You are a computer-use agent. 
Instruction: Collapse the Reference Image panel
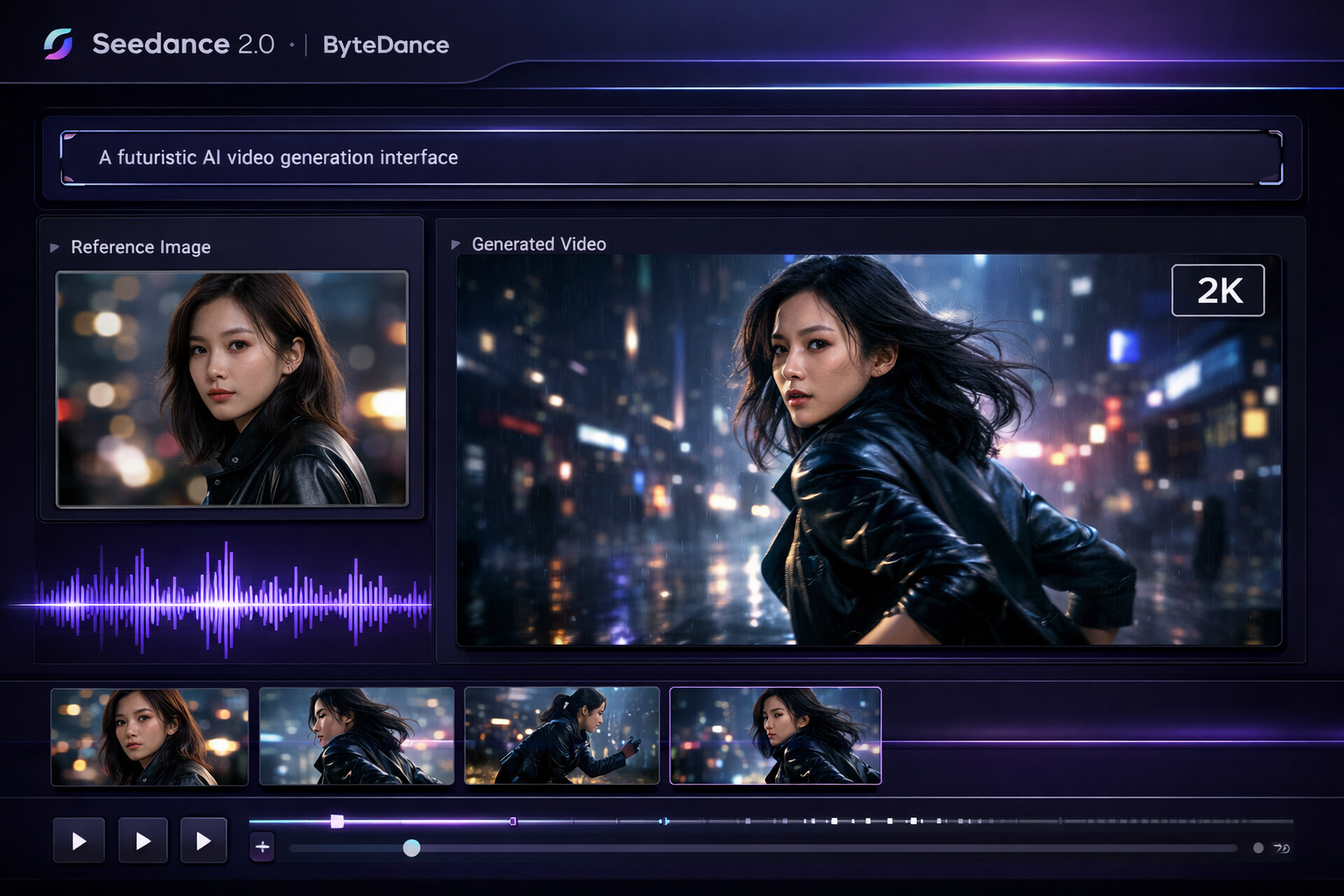(x=55, y=247)
